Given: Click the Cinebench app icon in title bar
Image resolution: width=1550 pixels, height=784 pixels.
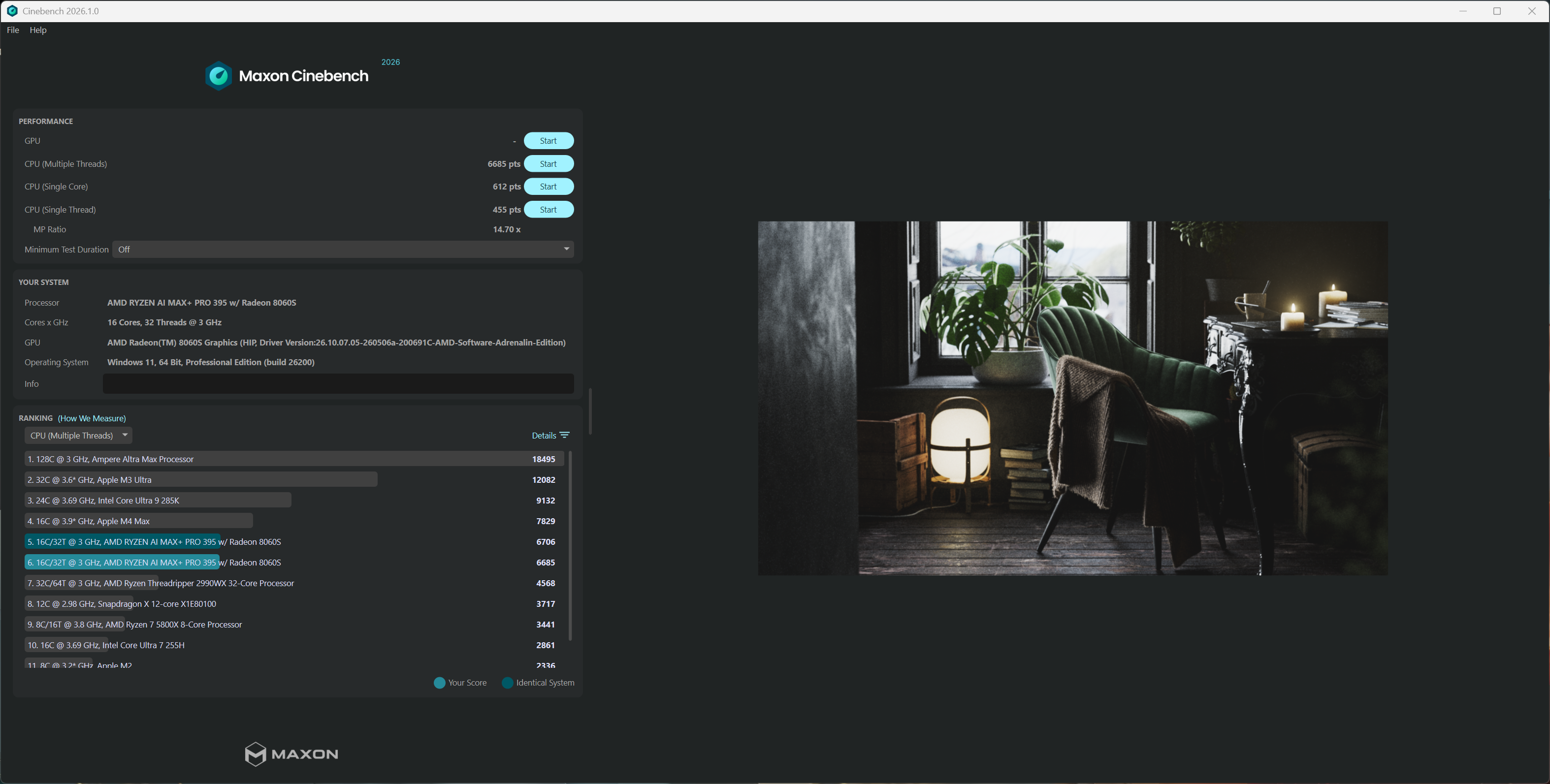Looking at the screenshot, I should (x=12, y=11).
